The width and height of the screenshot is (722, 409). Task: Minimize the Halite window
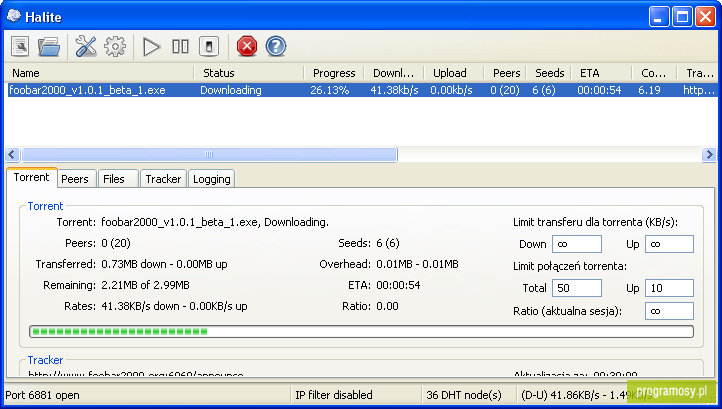coord(658,17)
